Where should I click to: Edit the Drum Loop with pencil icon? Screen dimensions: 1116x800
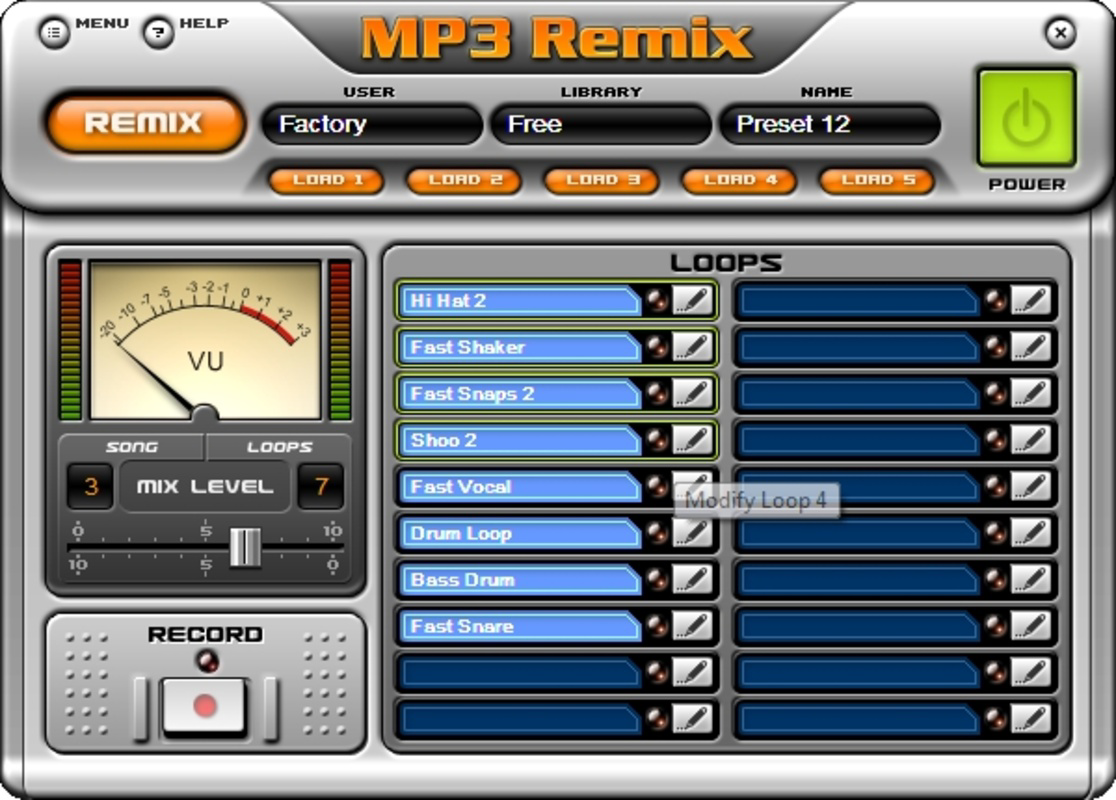coord(693,533)
